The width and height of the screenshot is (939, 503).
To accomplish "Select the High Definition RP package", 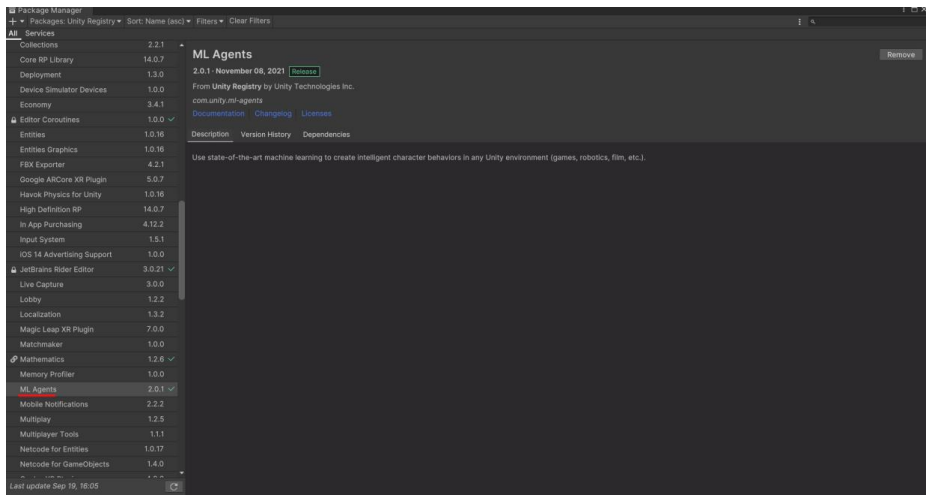I will (92, 210).
